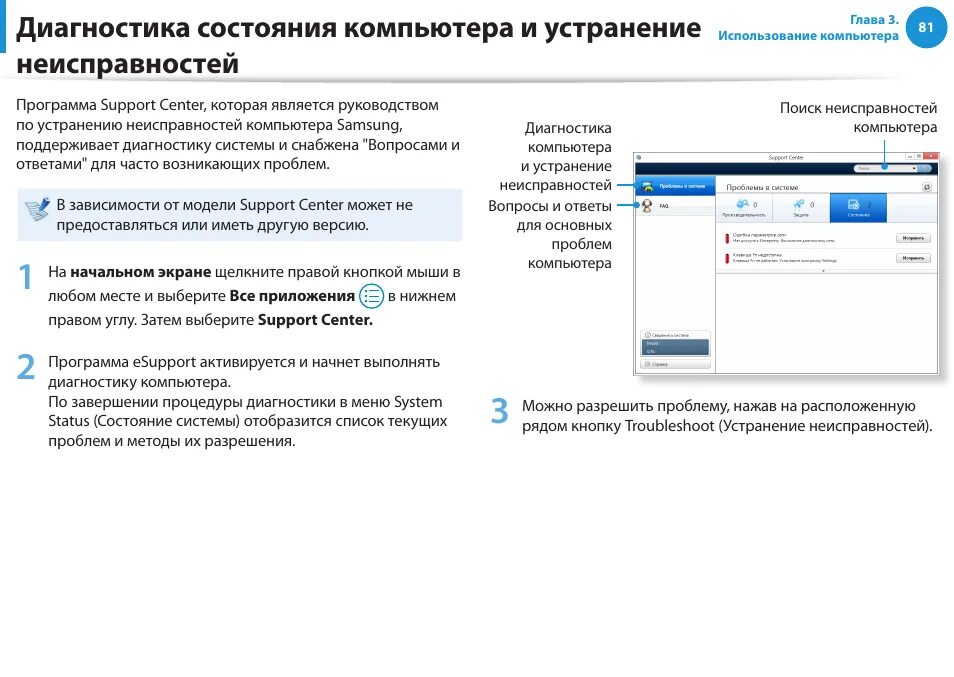954x677 pixels.
Task: Open the Производительность tab
Action: (742, 210)
